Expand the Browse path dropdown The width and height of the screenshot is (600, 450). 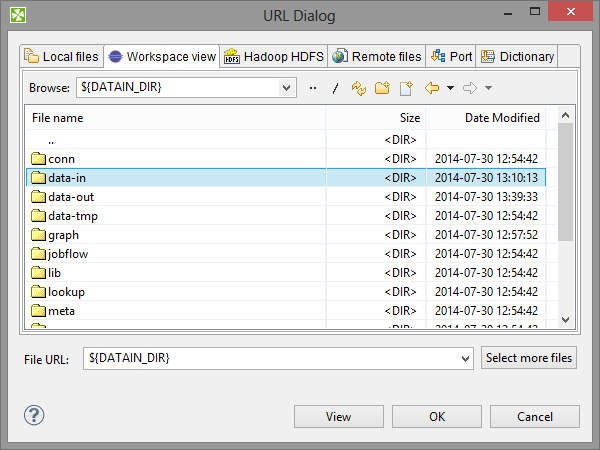(x=286, y=88)
